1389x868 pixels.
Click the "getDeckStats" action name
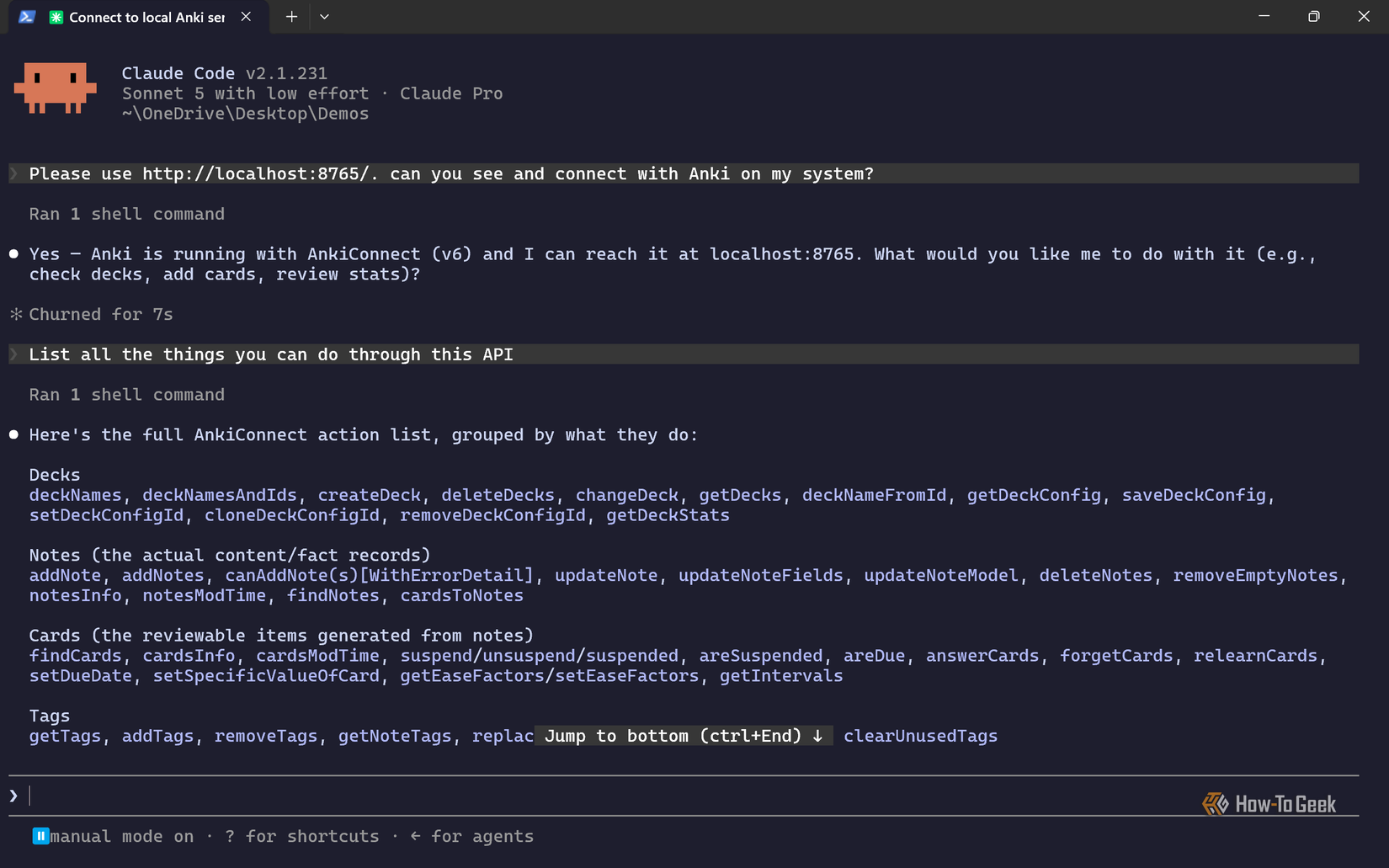click(668, 515)
